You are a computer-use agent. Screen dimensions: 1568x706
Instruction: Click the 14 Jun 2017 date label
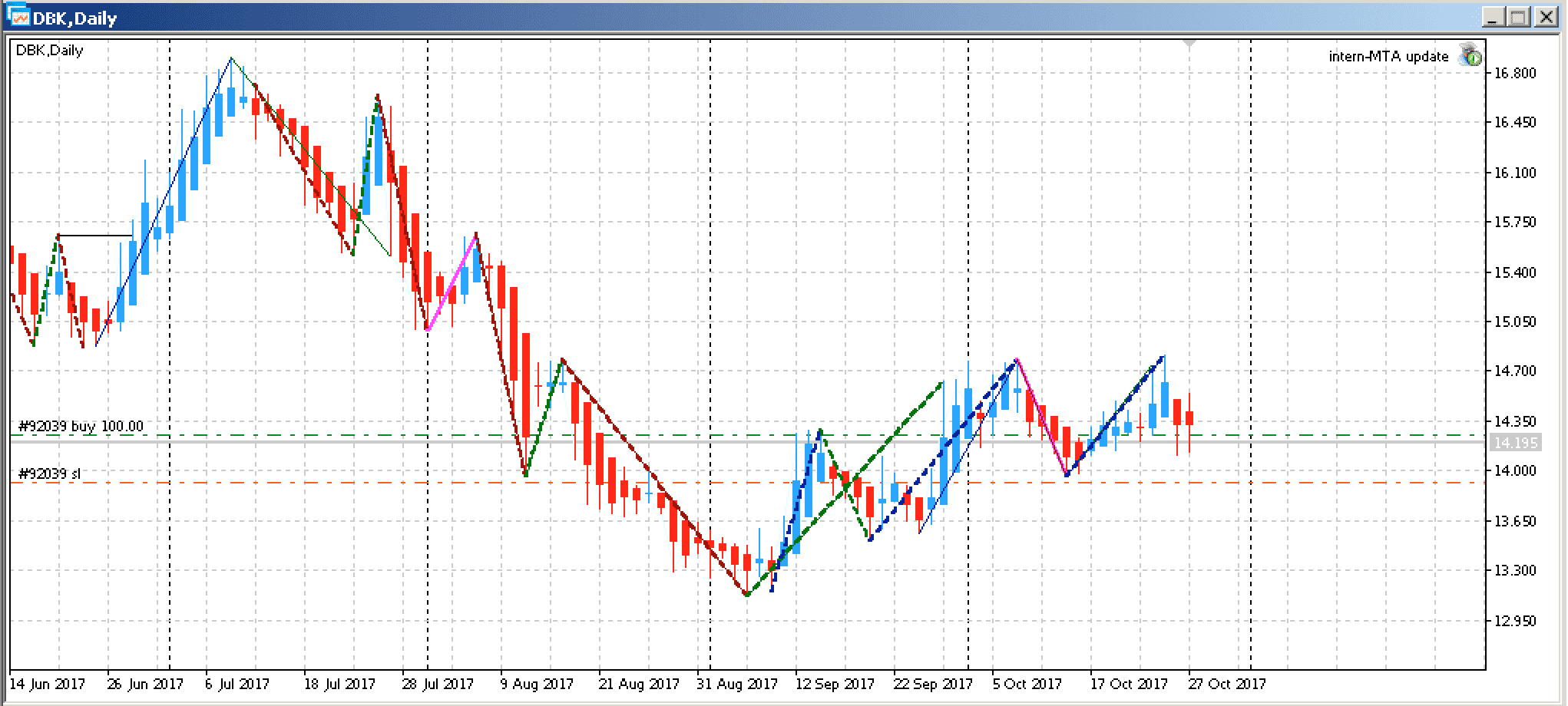tap(47, 684)
